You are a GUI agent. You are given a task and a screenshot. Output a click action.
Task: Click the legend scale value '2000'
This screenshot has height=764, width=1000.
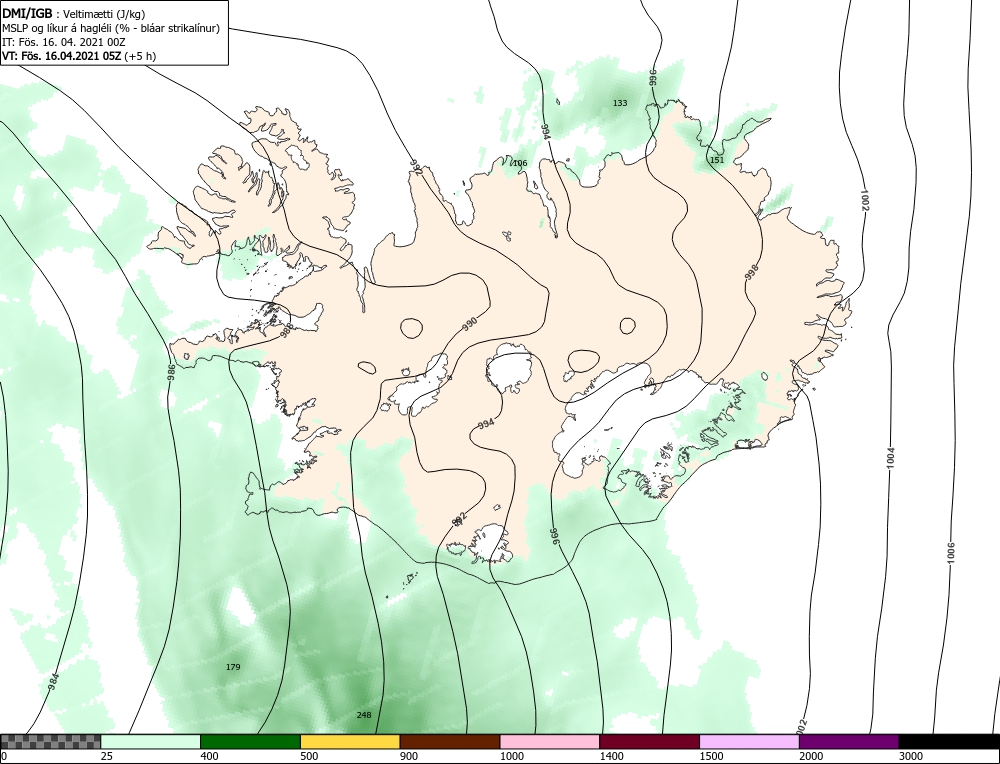(x=811, y=756)
